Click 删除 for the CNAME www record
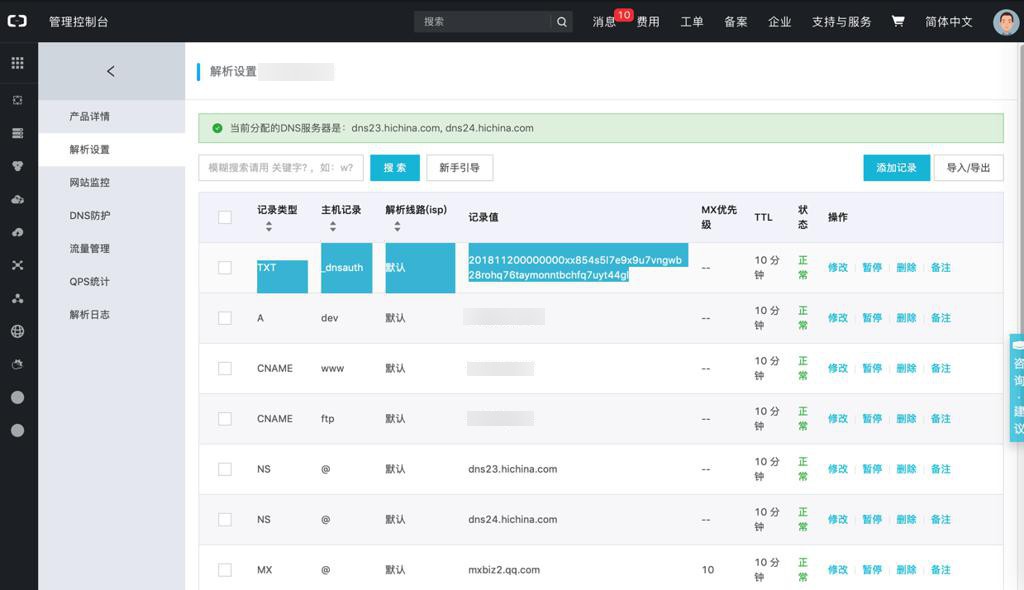Image resolution: width=1024 pixels, height=590 pixels. coord(906,369)
